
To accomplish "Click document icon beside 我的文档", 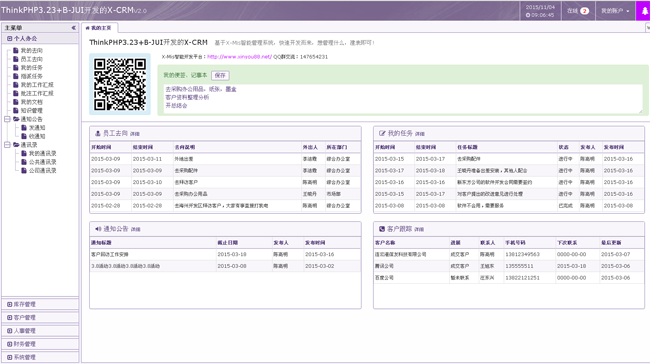I will point(15,102).
